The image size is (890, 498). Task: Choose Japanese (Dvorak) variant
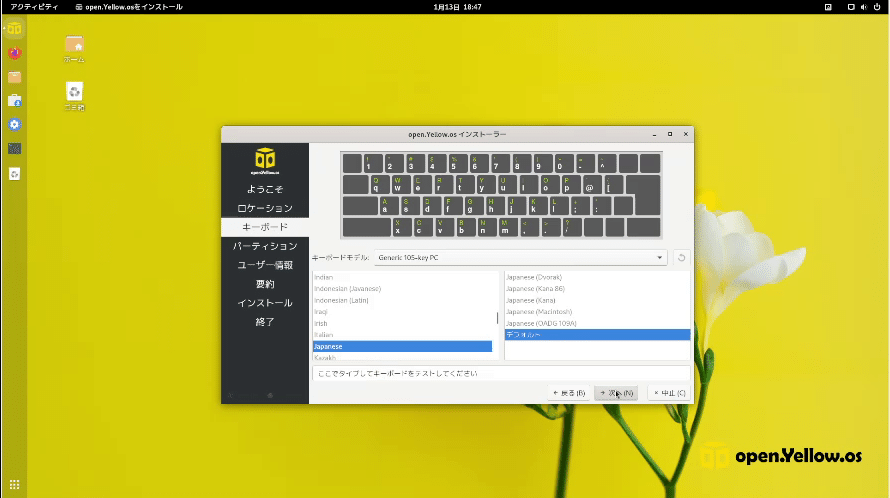click(597, 277)
